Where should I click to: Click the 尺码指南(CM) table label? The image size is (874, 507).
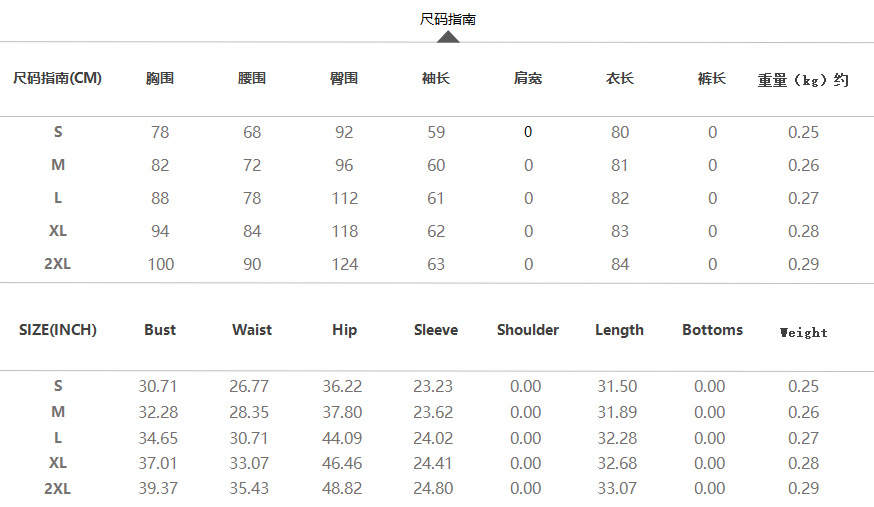58,78
